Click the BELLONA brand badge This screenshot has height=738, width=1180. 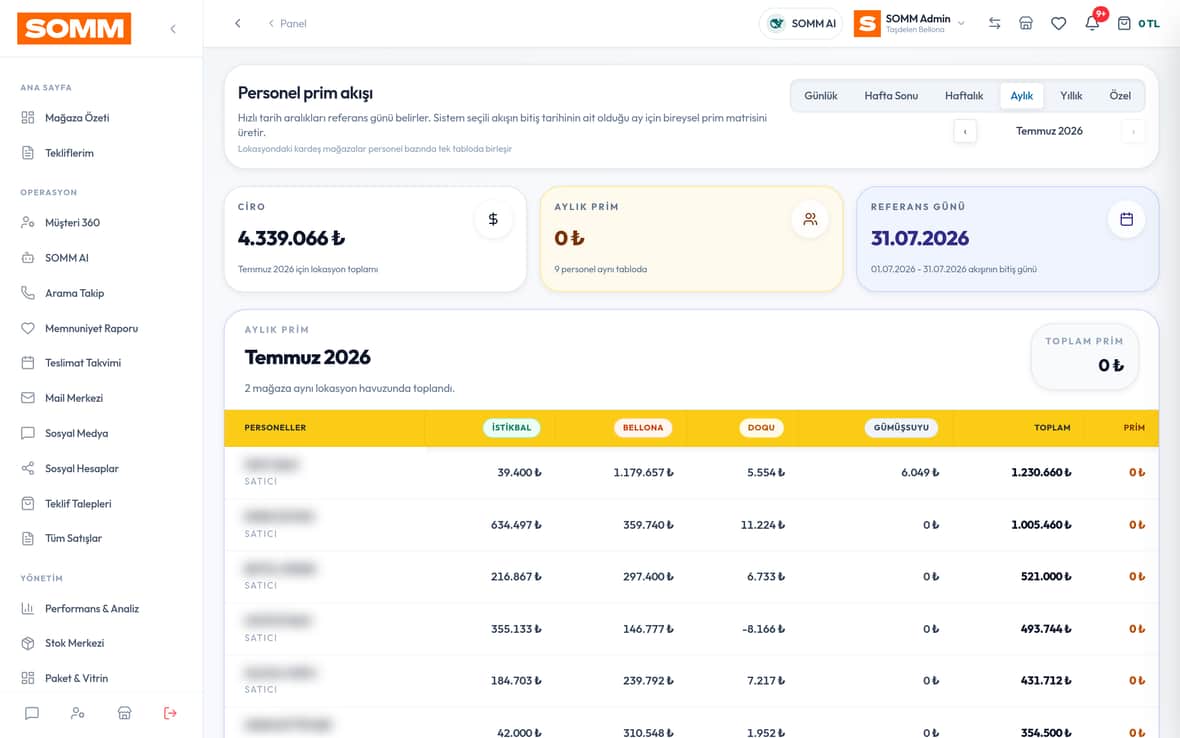pyautogui.click(x=643, y=427)
